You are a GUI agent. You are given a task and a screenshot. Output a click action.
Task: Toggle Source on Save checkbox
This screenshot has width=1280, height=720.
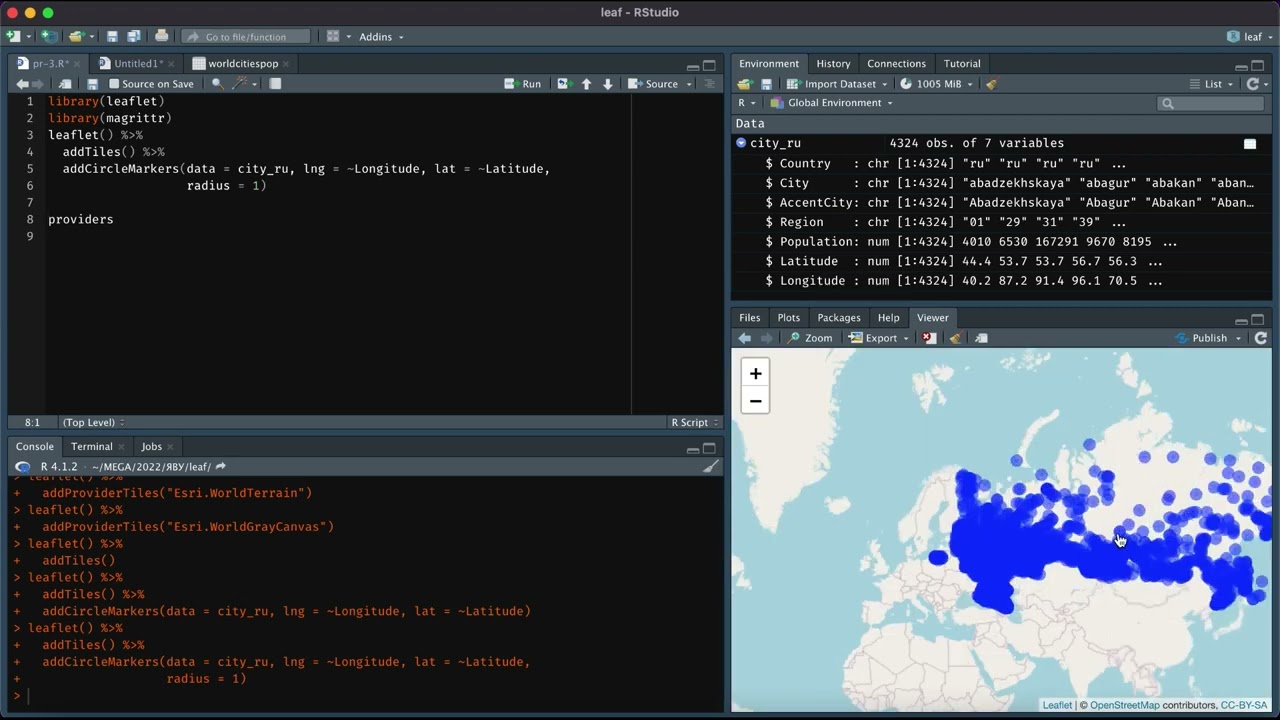click(x=114, y=84)
